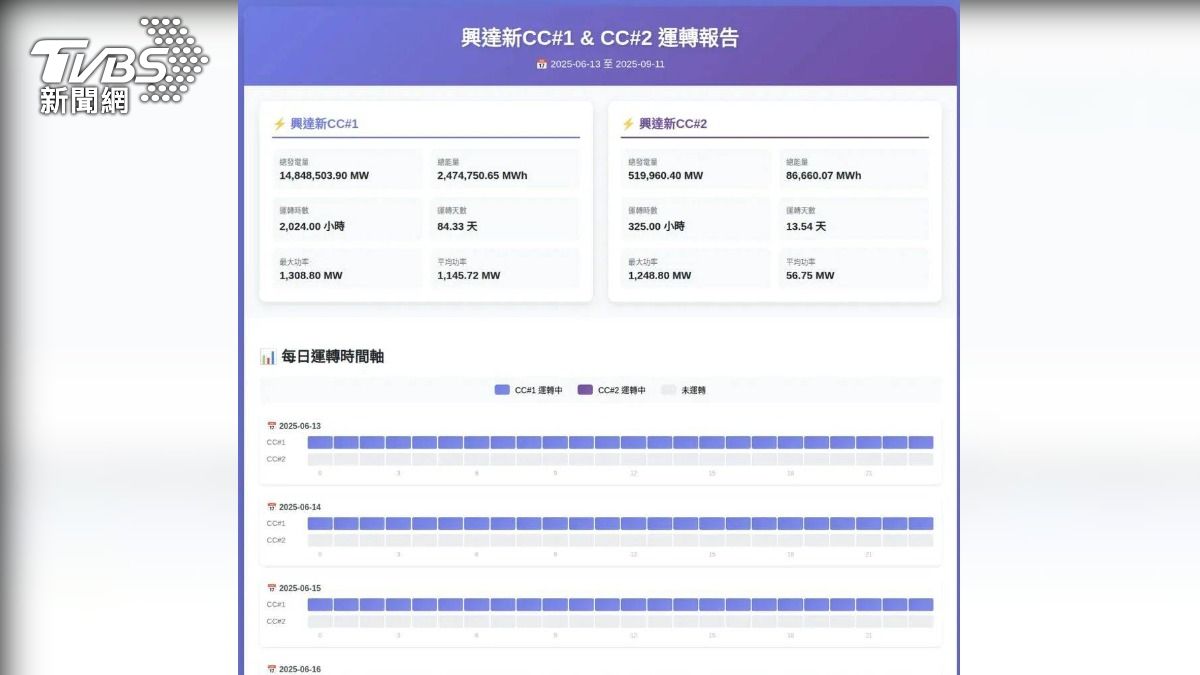The image size is (1200, 675).
Task: Click the CC#2 row label under 2025-06-15
Action: coord(276,621)
